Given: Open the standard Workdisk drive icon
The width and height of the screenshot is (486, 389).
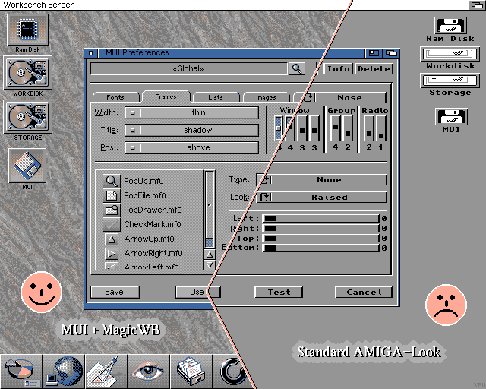Looking at the screenshot, I should coord(450,54).
